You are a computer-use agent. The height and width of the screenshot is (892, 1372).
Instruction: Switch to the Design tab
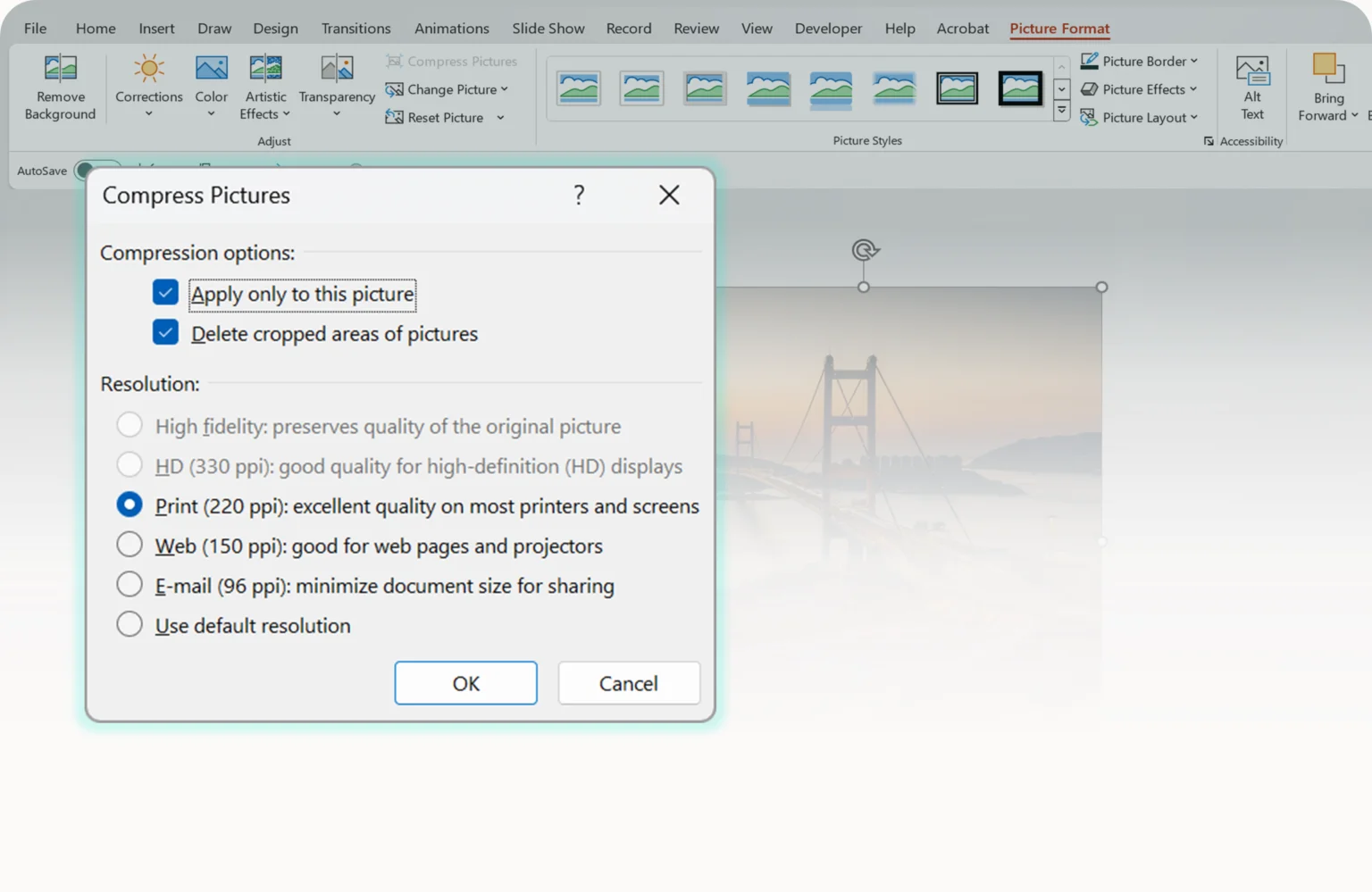pos(275,28)
